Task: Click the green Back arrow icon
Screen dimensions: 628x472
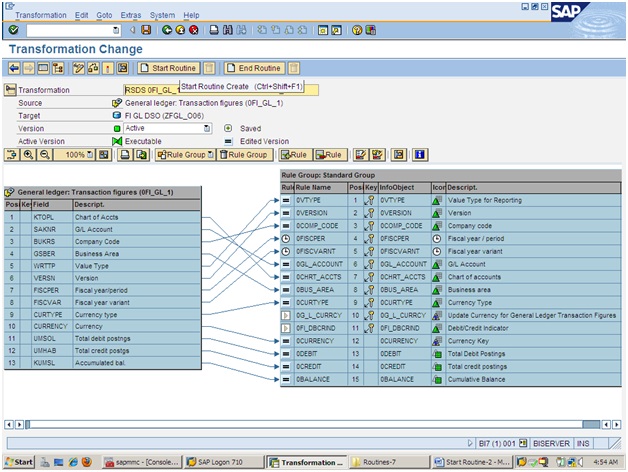Action: [x=167, y=30]
